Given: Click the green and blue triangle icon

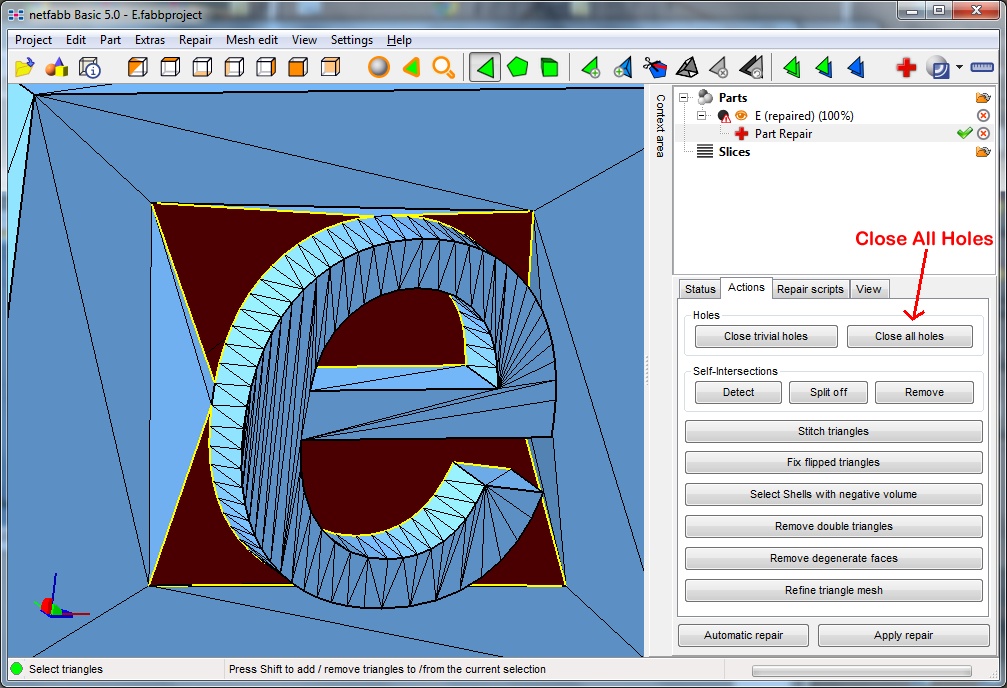Looking at the screenshot, I should pyautogui.click(x=824, y=67).
